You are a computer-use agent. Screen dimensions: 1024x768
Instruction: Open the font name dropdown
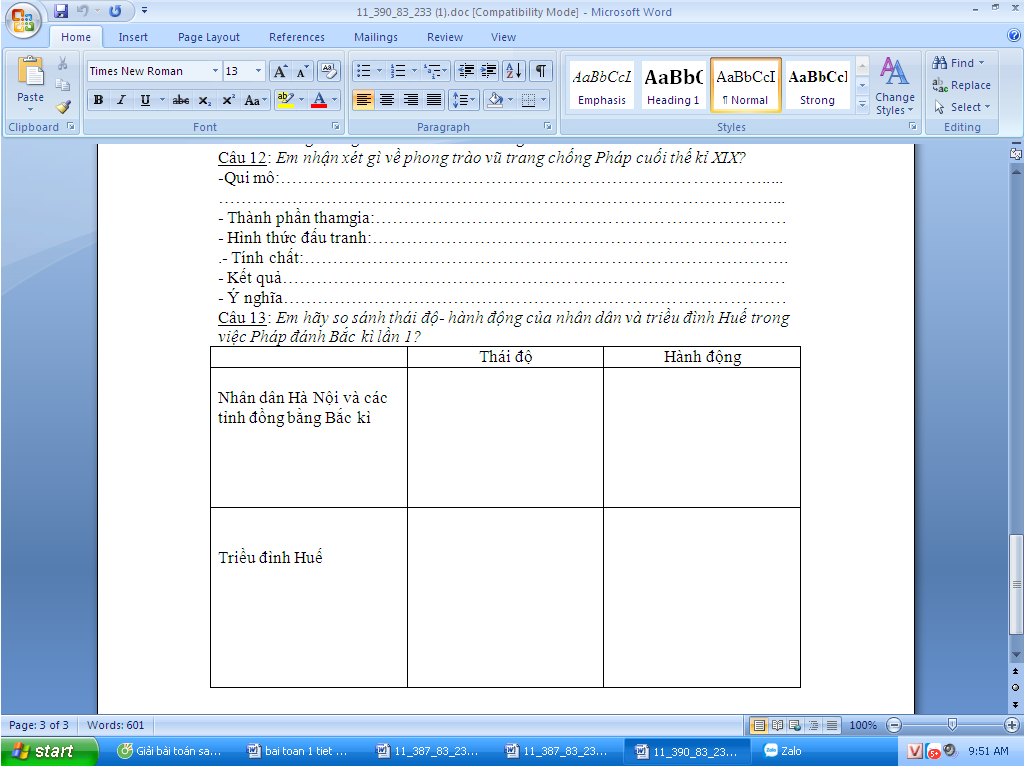(215, 71)
